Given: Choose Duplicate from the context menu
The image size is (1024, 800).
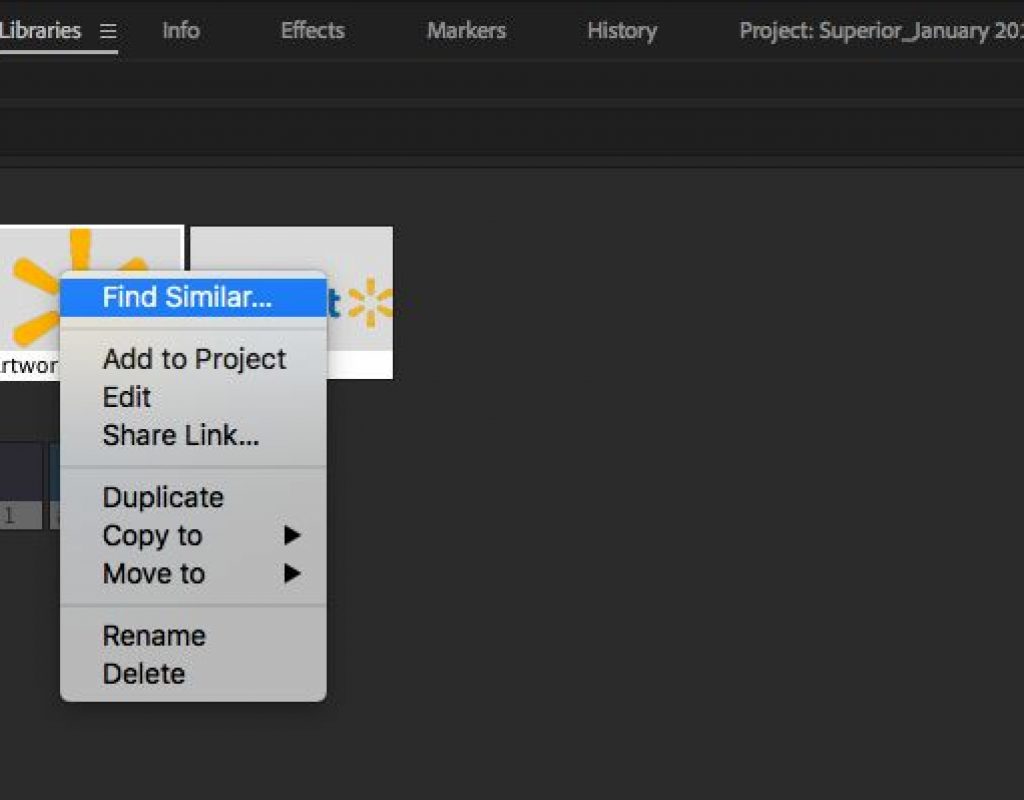Looking at the screenshot, I should click(193, 498).
